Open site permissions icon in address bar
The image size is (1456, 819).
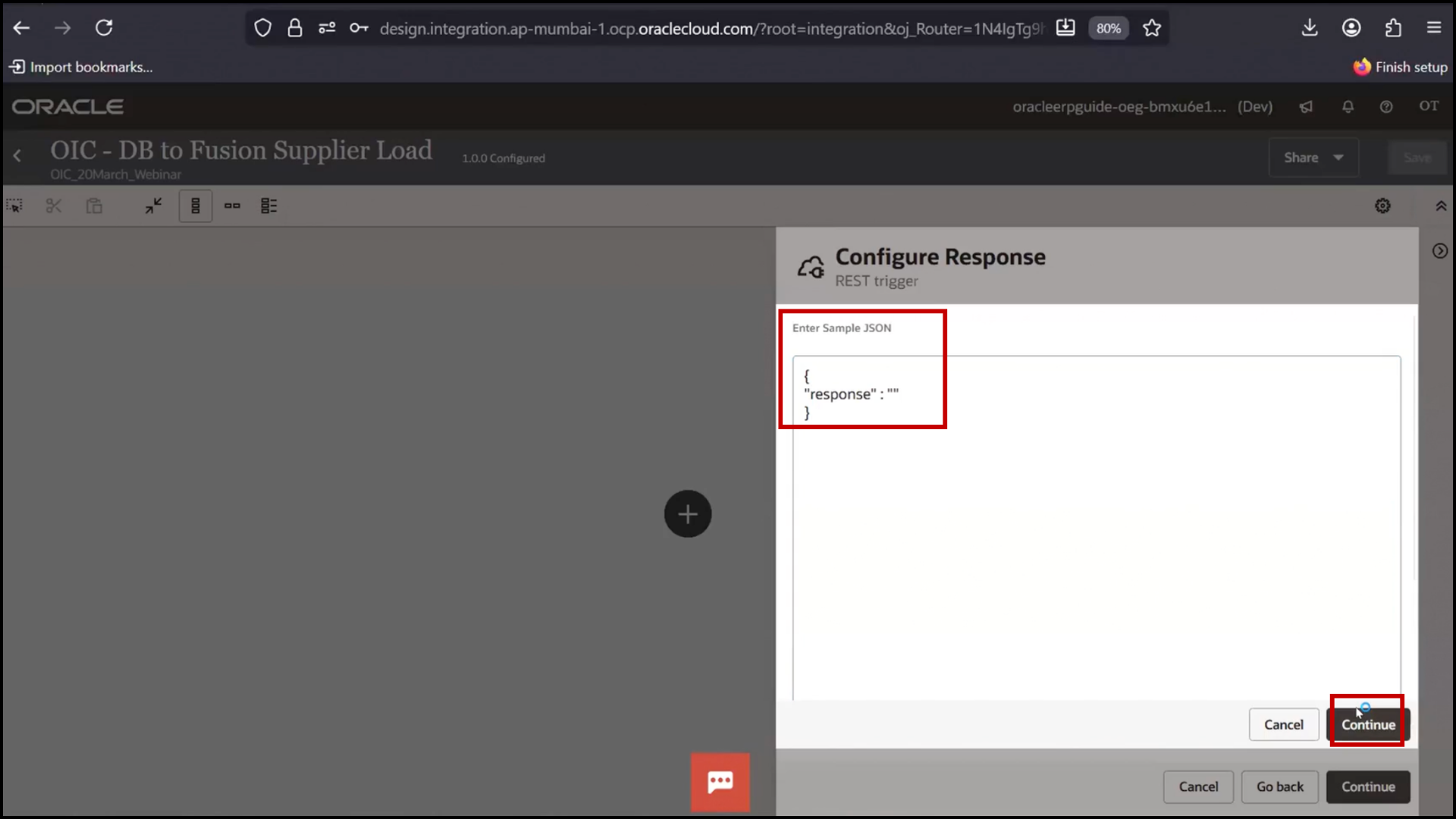(327, 28)
